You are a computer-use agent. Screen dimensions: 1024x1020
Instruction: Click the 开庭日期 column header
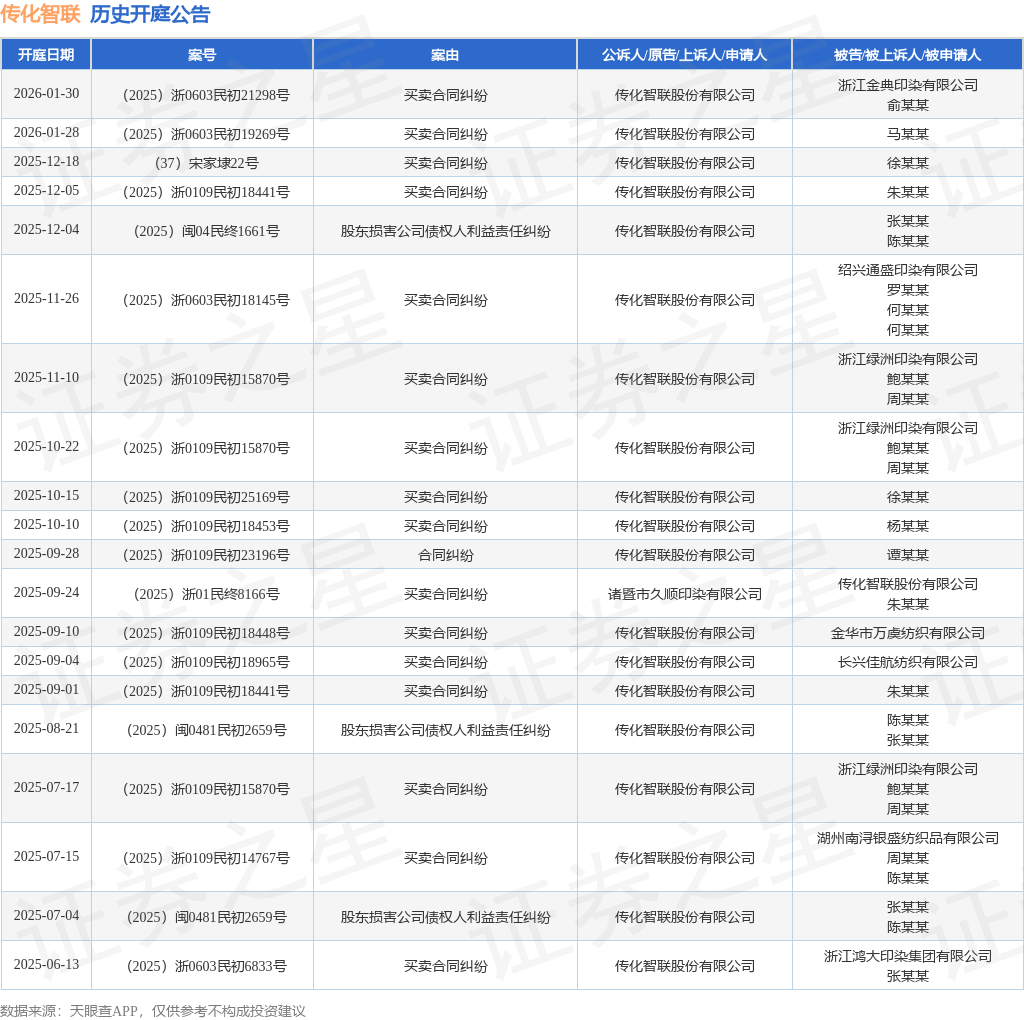coord(46,55)
